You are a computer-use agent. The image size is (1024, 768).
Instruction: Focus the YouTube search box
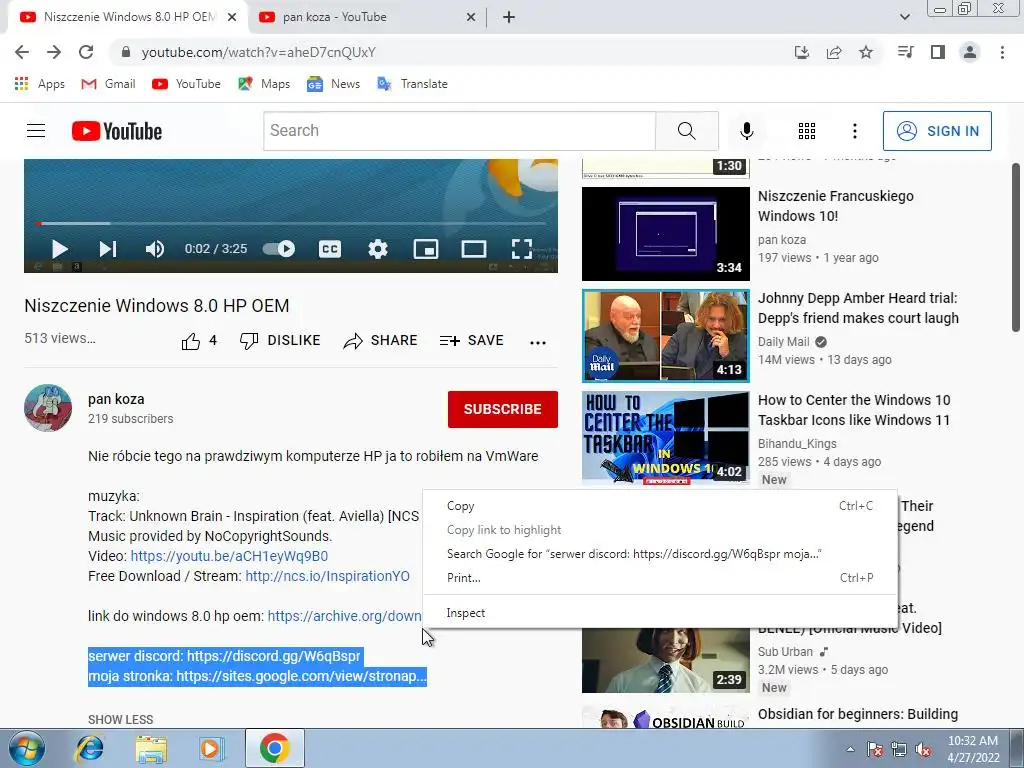click(459, 131)
